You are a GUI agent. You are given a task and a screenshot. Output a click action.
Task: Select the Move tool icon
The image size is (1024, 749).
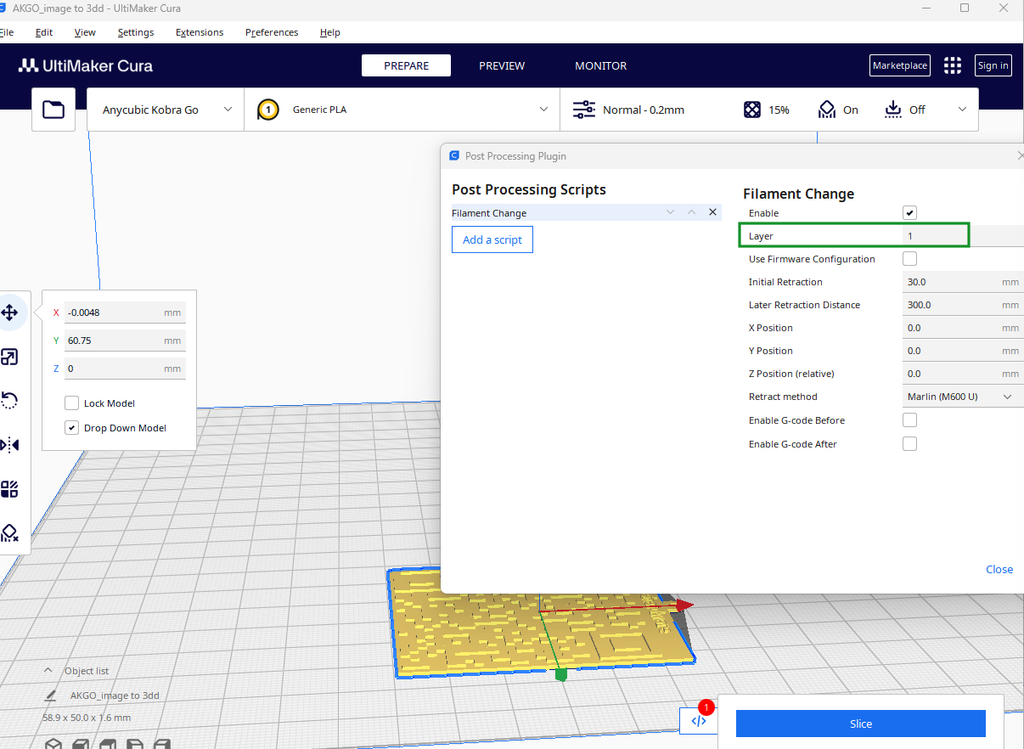[x=10, y=312]
